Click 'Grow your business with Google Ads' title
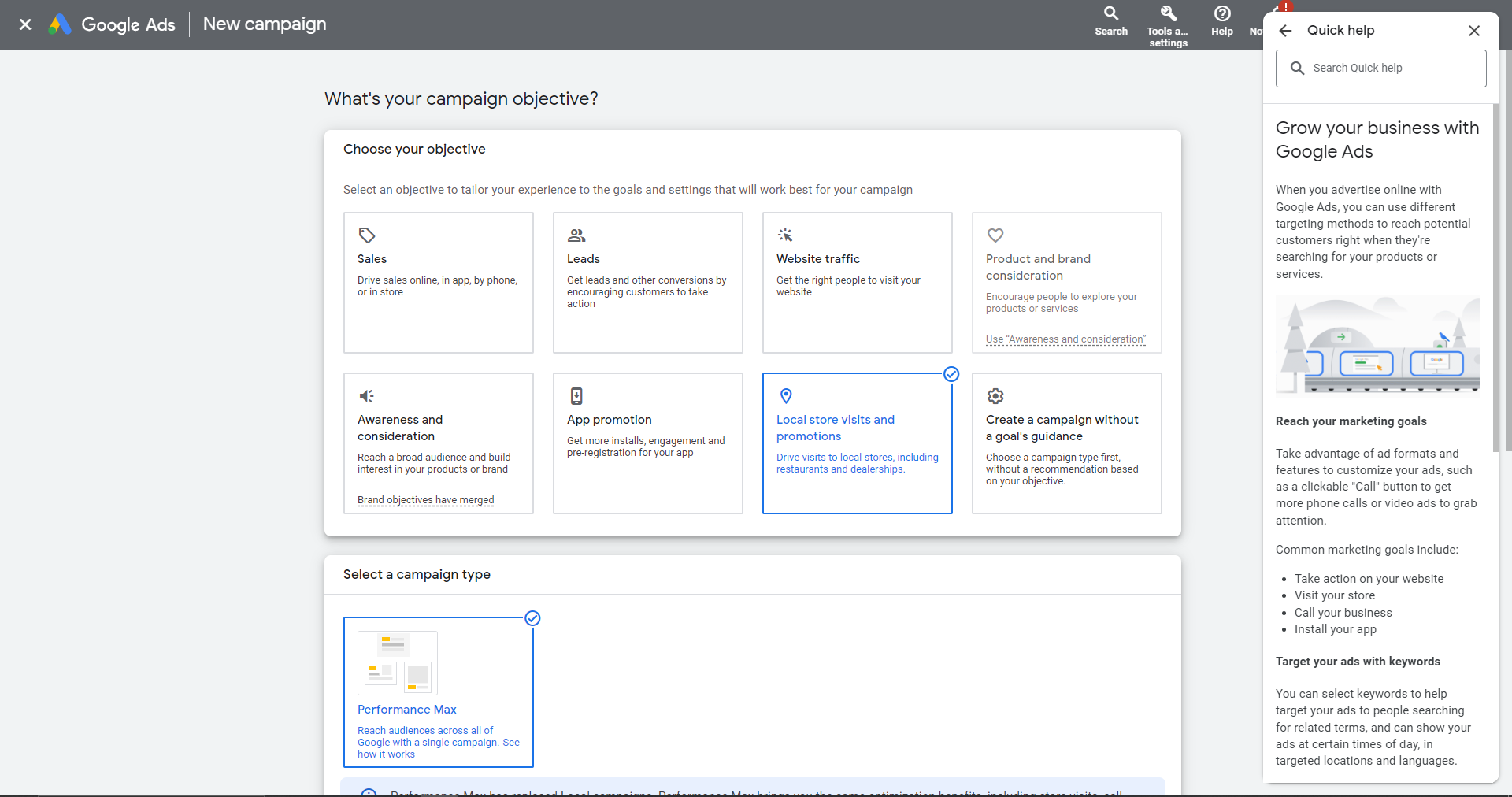 [1377, 139]
